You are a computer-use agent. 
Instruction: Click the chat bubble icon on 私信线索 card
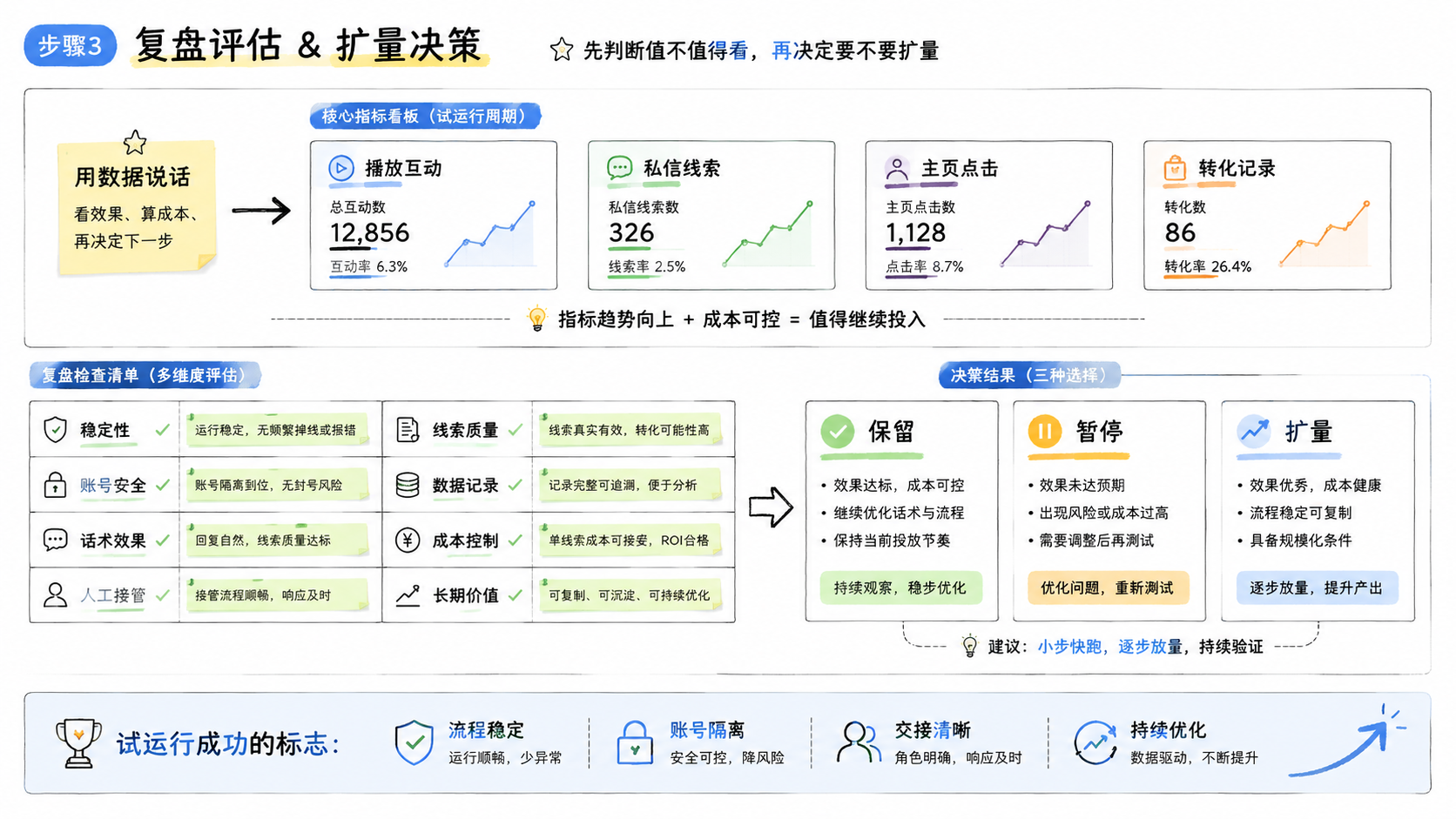(x=619, y=167)
